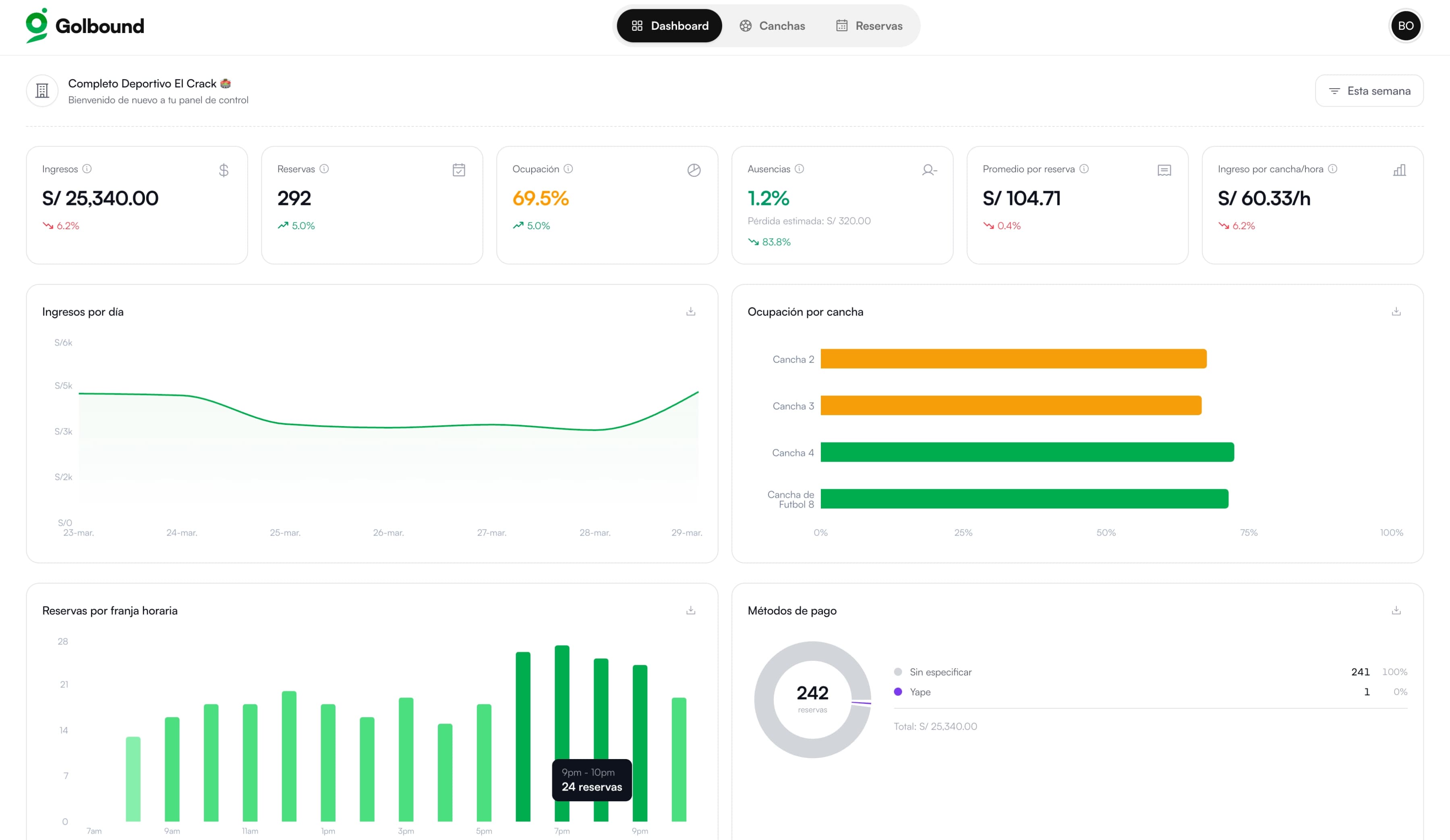The image size is (1450, 840).
Task: Click the building icon beside complex name
Action: (x=42, y=90)
